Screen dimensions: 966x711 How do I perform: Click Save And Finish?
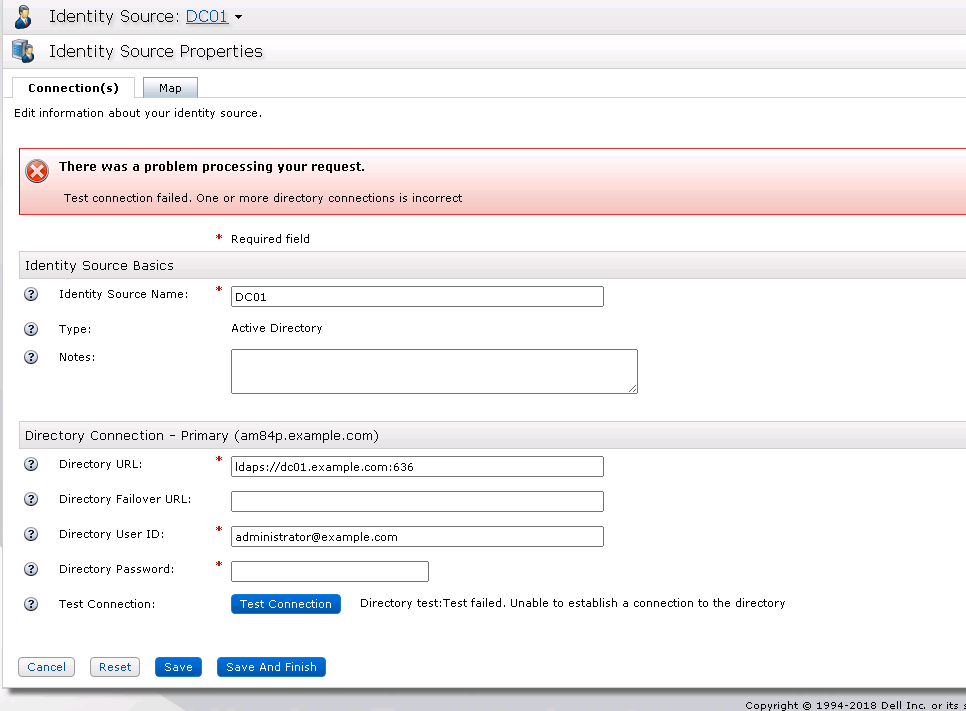271,667
